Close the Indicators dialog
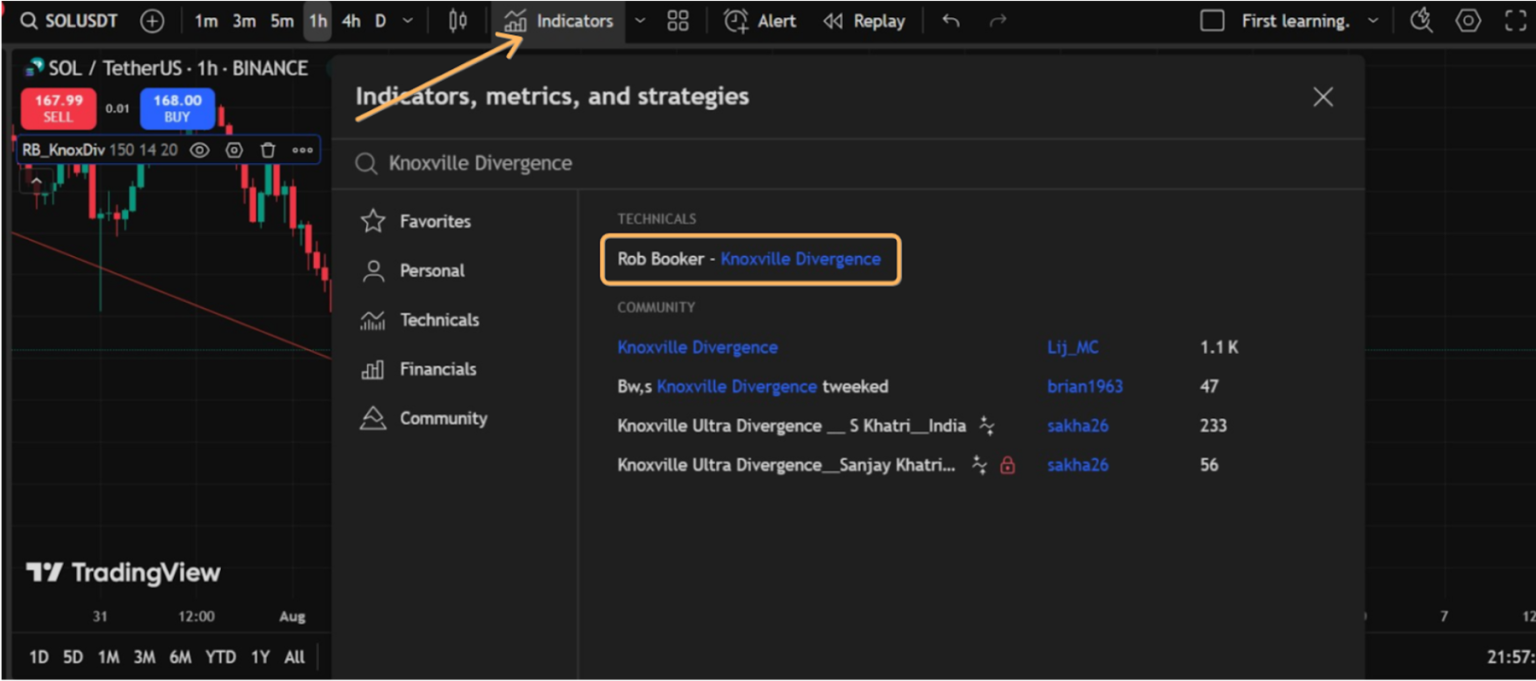 coord(1323,97)
